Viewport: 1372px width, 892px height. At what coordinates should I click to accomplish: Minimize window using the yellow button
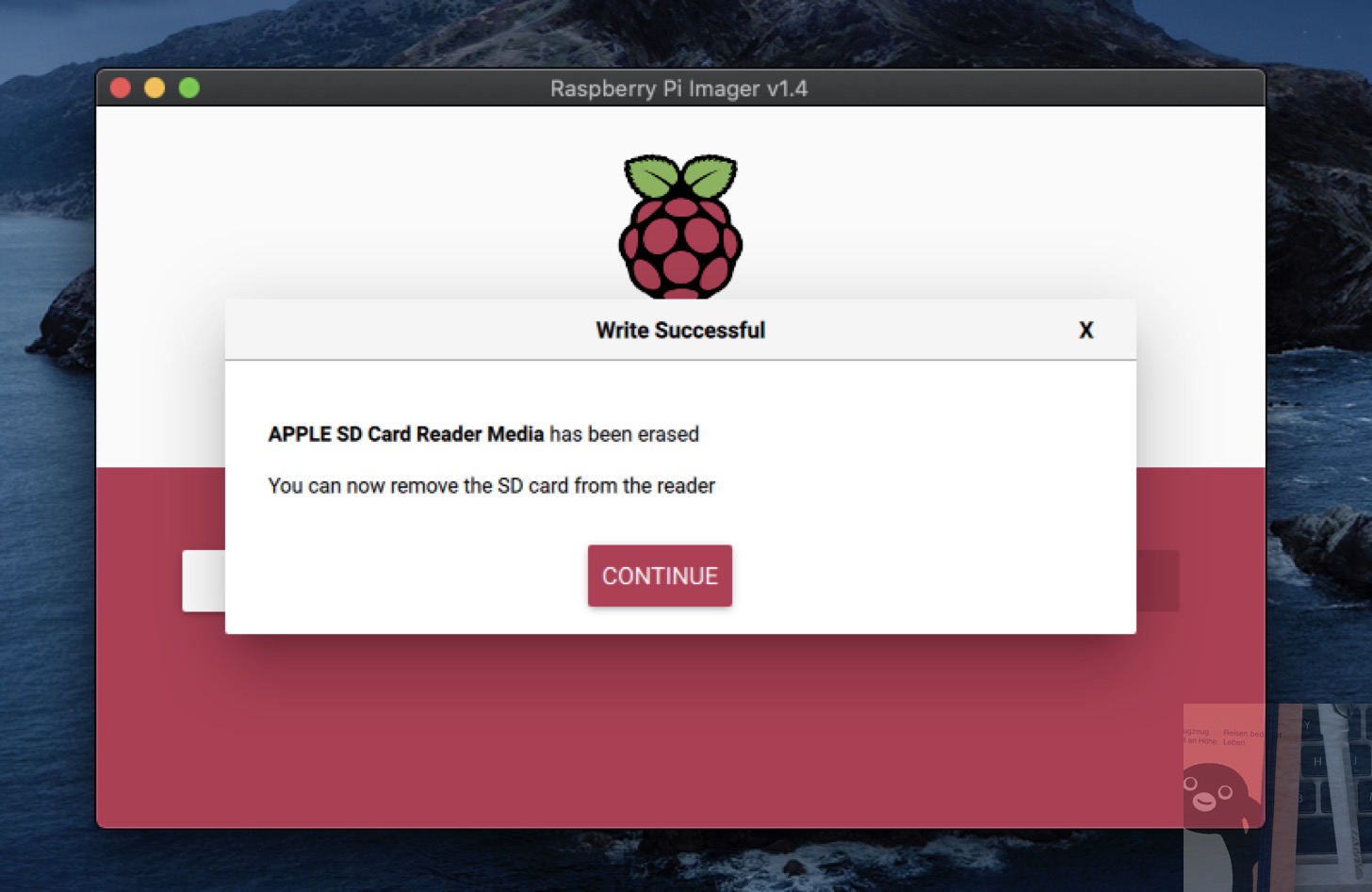(155, 88)
